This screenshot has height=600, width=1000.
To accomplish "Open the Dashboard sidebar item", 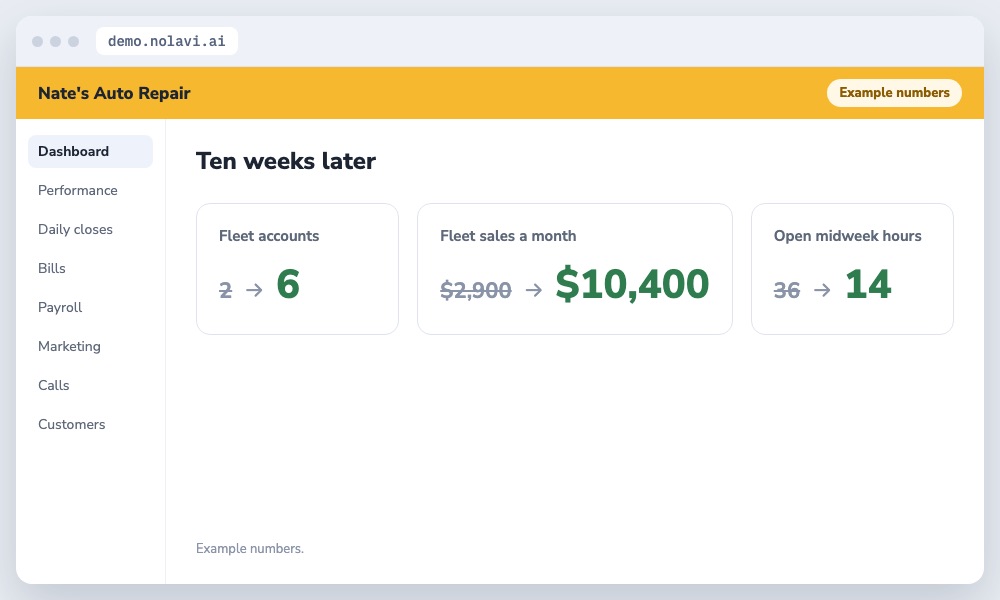I will coord(90,151).
